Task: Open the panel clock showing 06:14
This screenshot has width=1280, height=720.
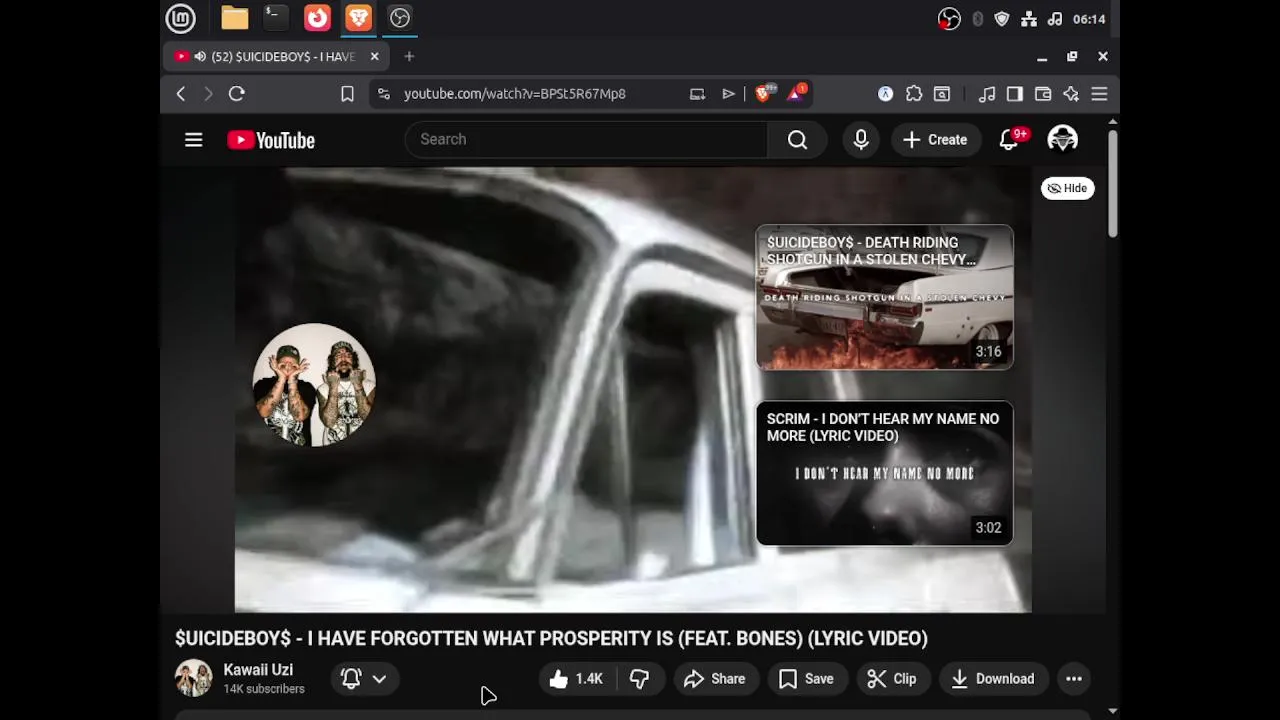Action: tap(1089, 19)
